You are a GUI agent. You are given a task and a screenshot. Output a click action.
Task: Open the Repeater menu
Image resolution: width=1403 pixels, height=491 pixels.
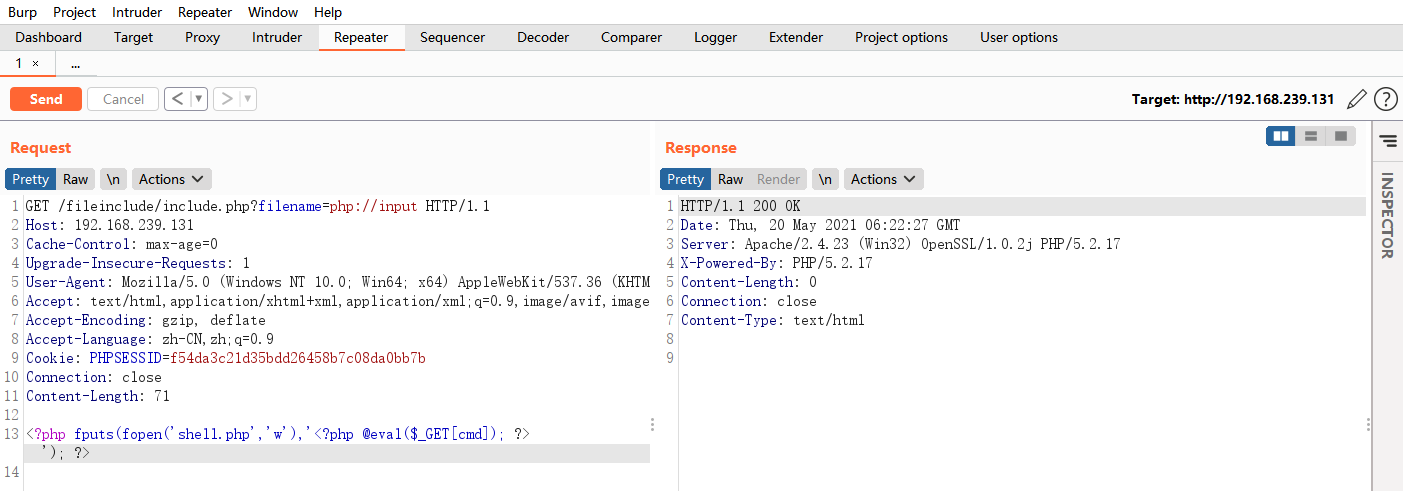click(x=205, y=12)
